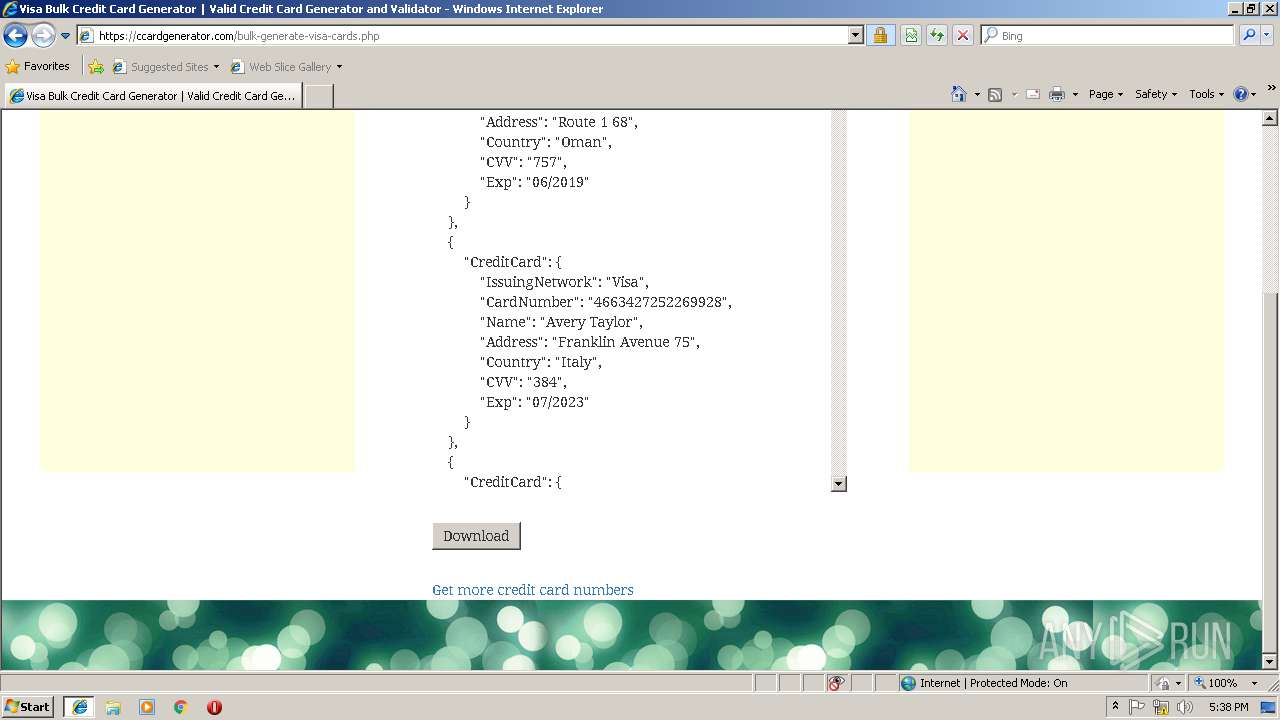Click the "Exp": "07/2023" line

click(x=535, y=402)
